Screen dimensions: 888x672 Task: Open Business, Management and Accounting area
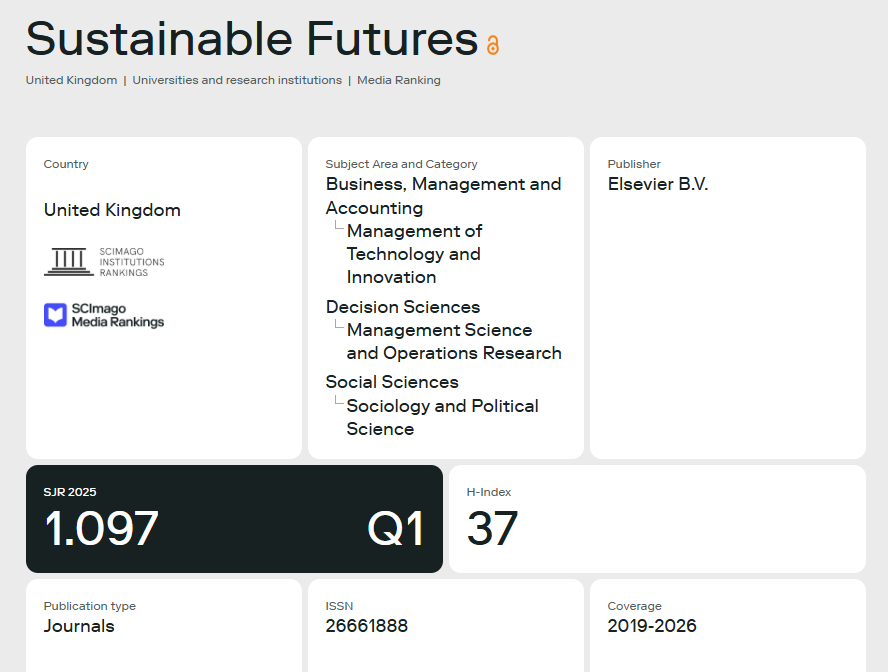443,196
